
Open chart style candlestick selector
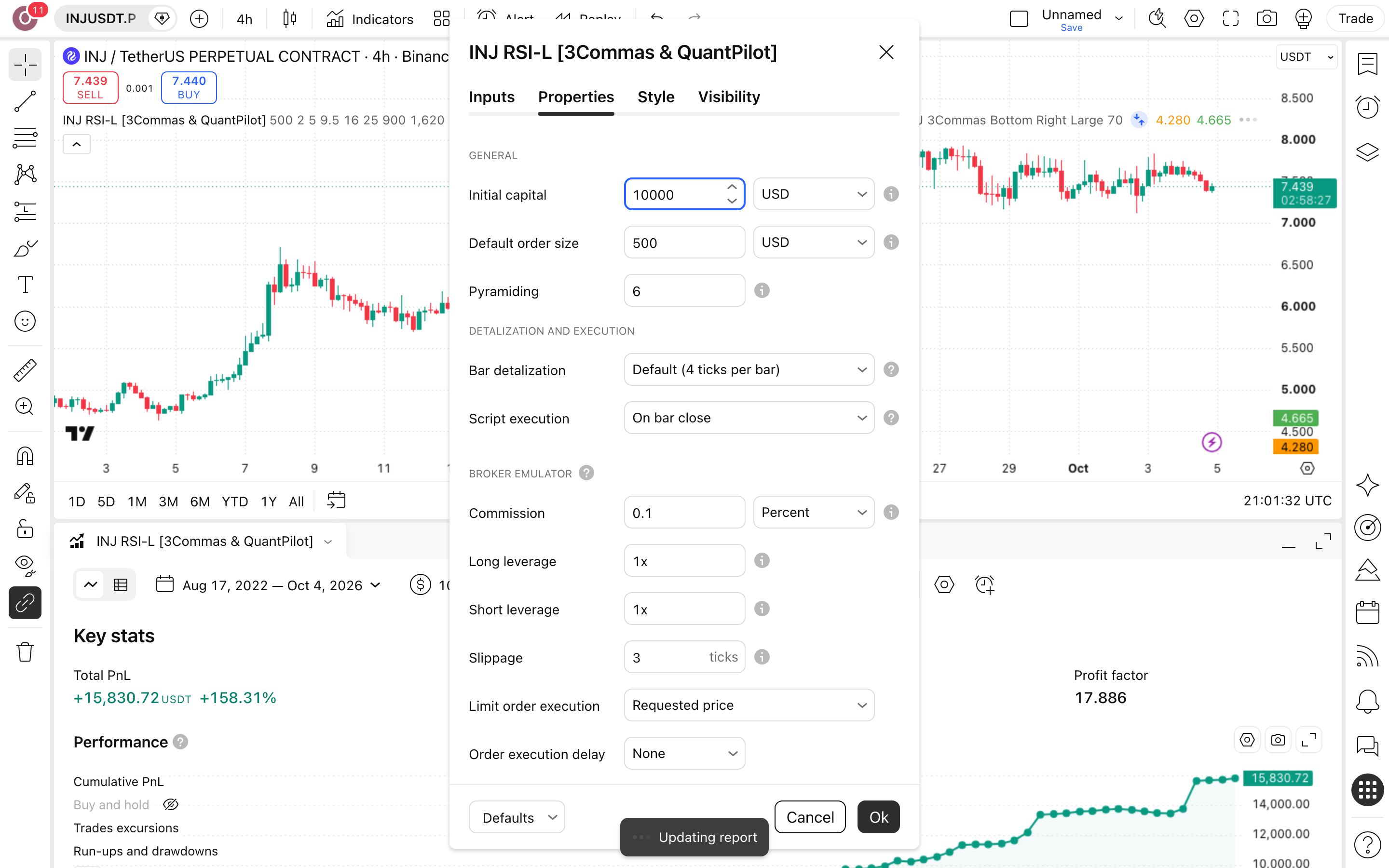290,19
